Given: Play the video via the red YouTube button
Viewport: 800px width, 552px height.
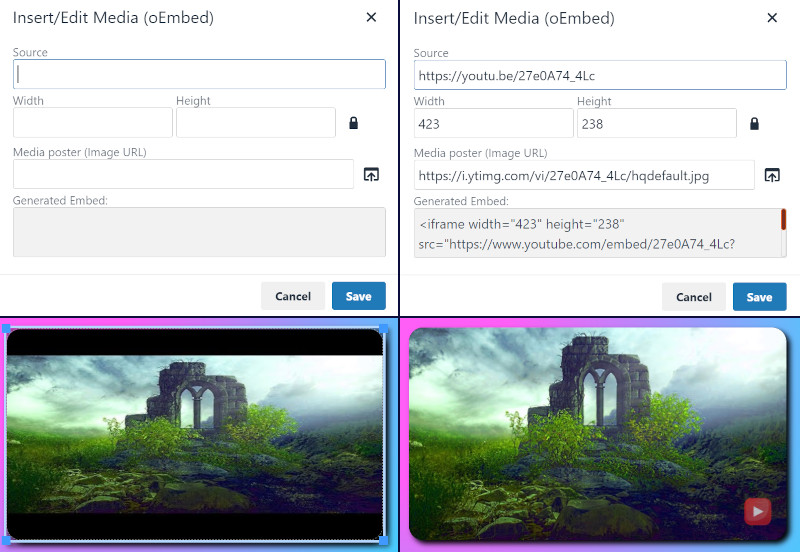Looking at the screenshot, I should click(758, 511).
